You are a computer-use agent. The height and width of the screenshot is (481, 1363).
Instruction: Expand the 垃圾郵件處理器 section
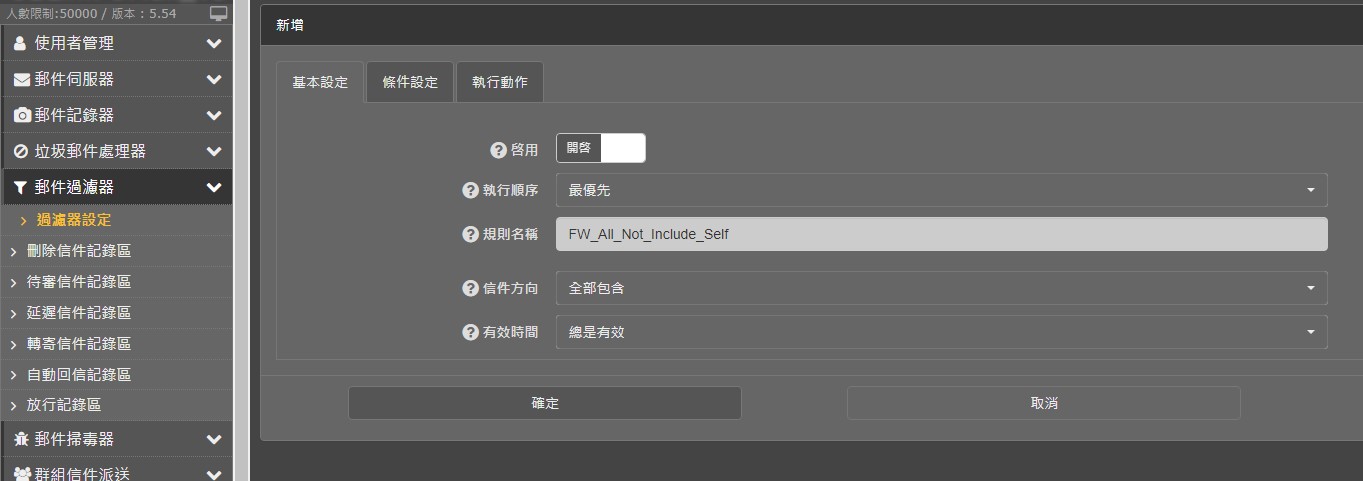(115, 151)
